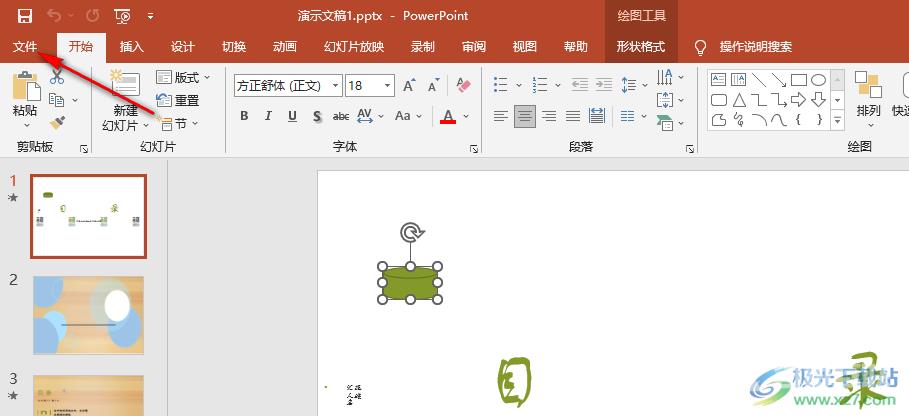This screenshot has width=909, height=416.
Task: Open the 节 section dropdown
Action: pos(179,123)
